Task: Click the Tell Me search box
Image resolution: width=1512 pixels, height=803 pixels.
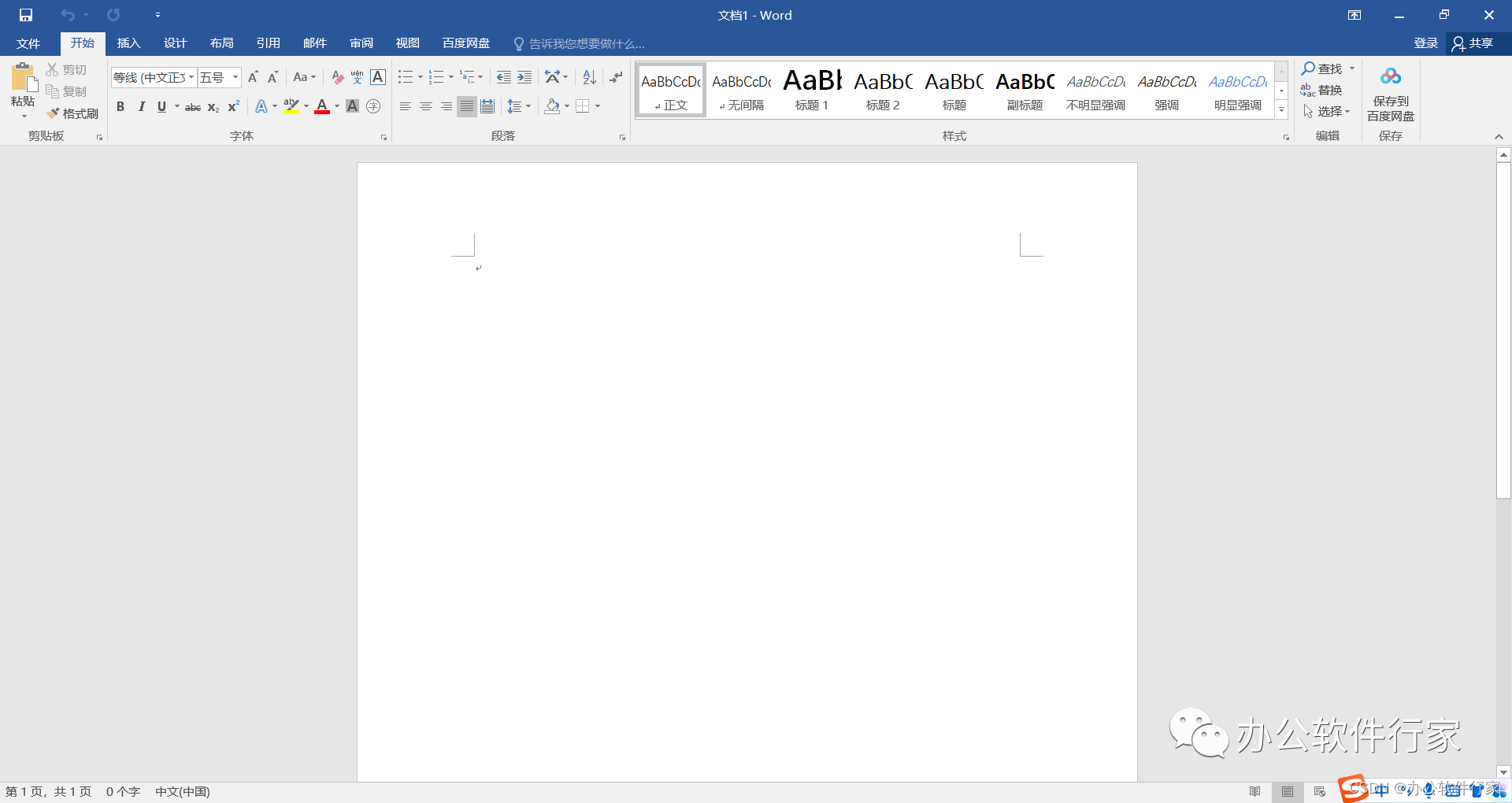Action: 580,43
